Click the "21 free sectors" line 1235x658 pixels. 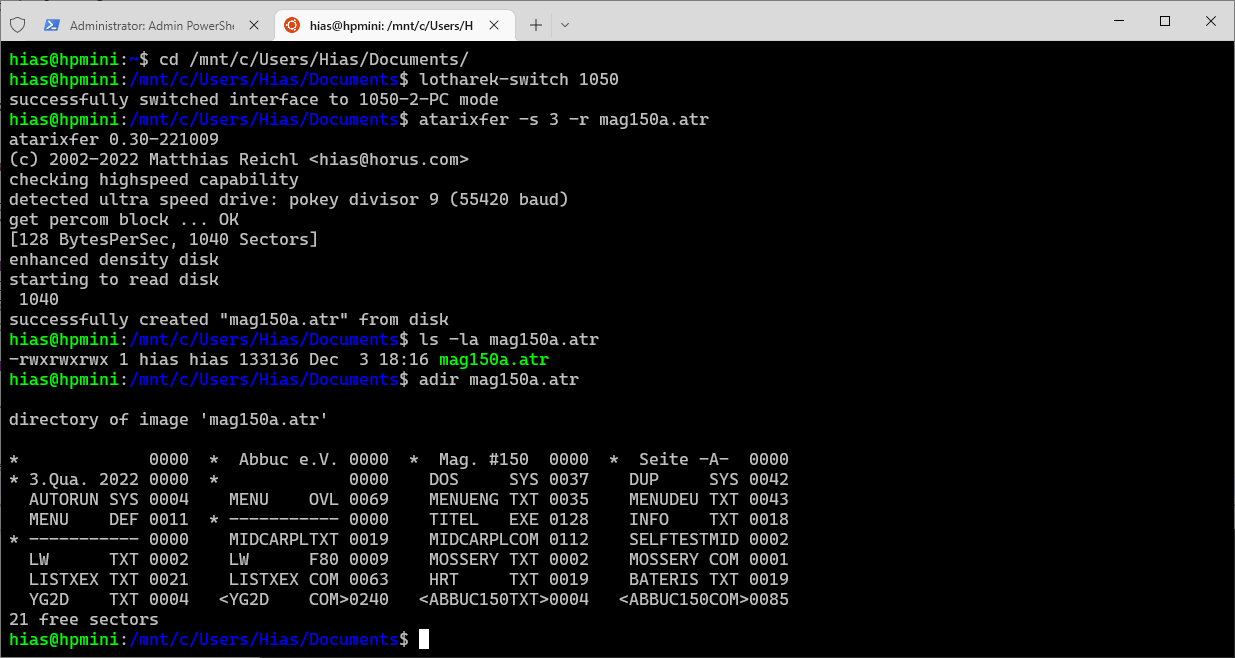(x=83, y=619)
